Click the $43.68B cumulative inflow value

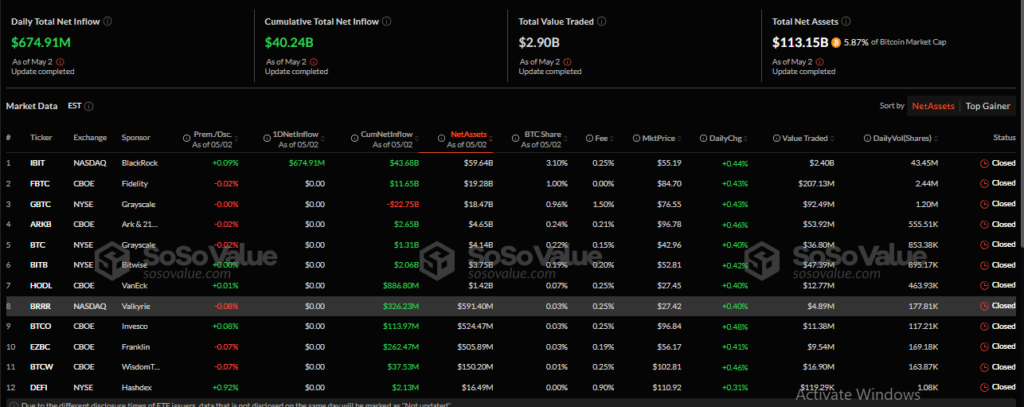[x=404, y=163]
